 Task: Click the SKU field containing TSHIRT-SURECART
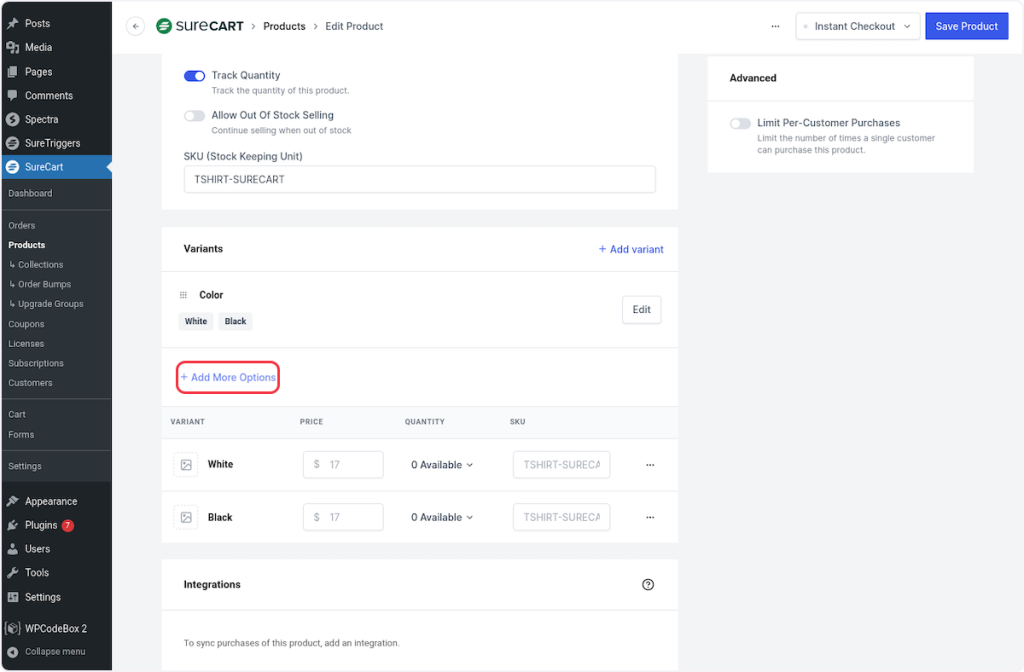419,179
